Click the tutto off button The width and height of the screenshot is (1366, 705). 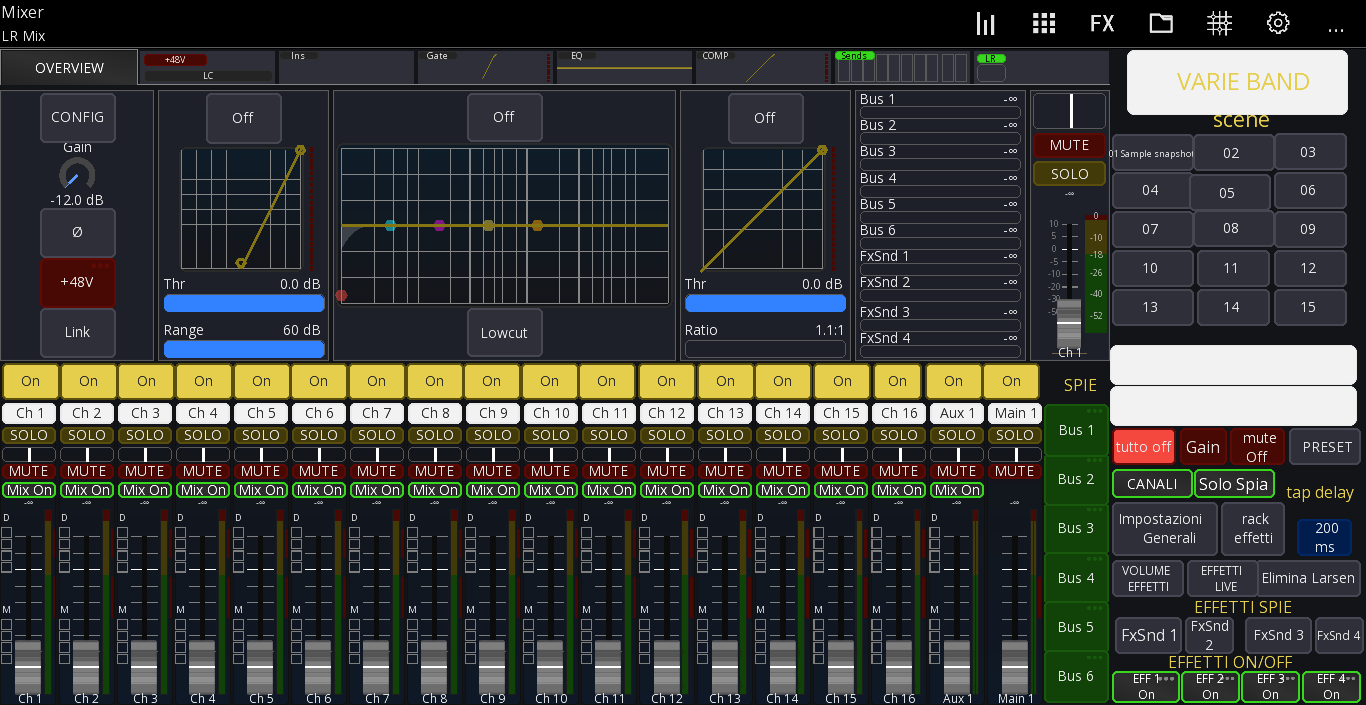coord(1143,447)
